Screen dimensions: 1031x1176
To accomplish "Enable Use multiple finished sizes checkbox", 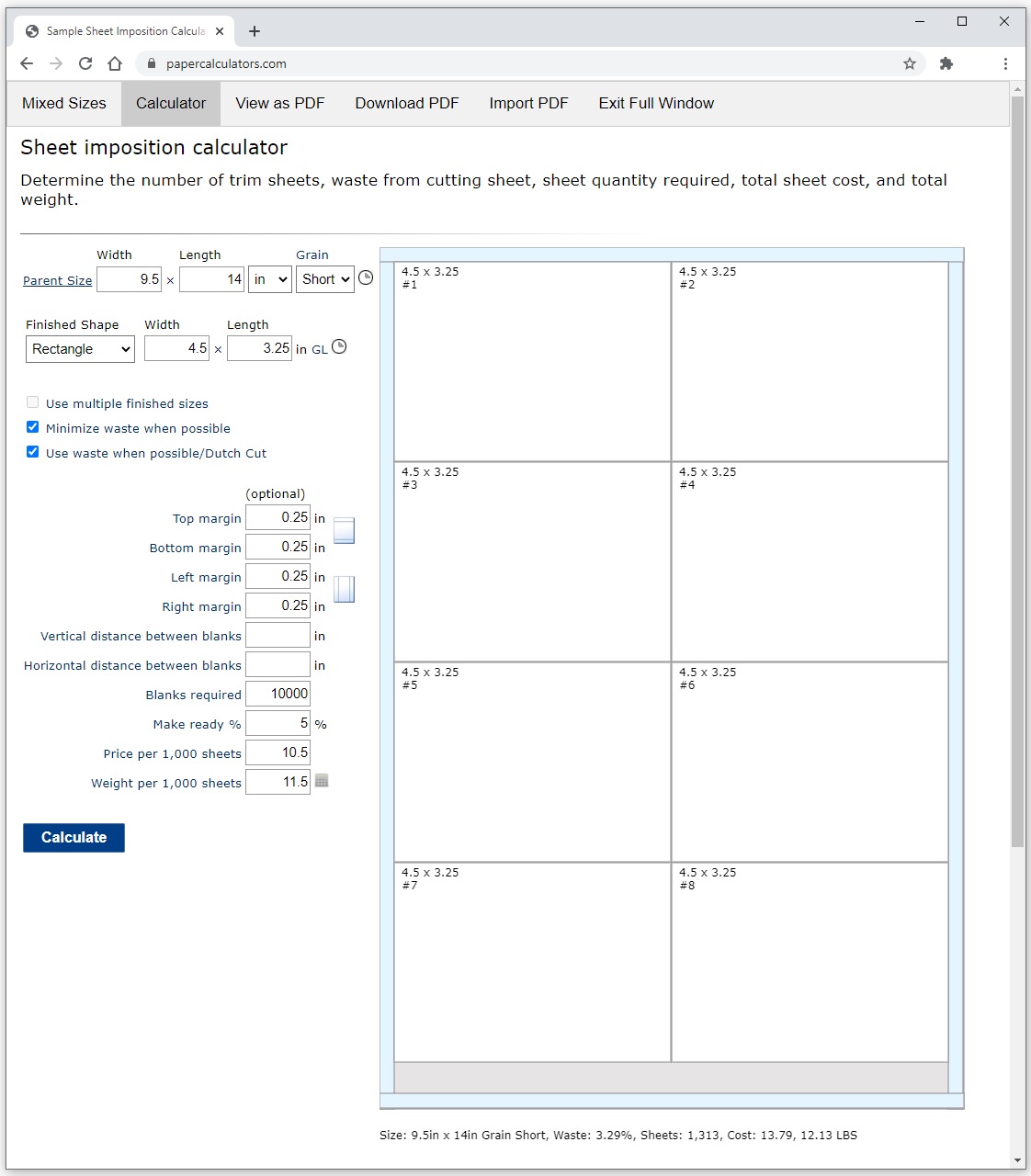I will click(x=33, y=402).
